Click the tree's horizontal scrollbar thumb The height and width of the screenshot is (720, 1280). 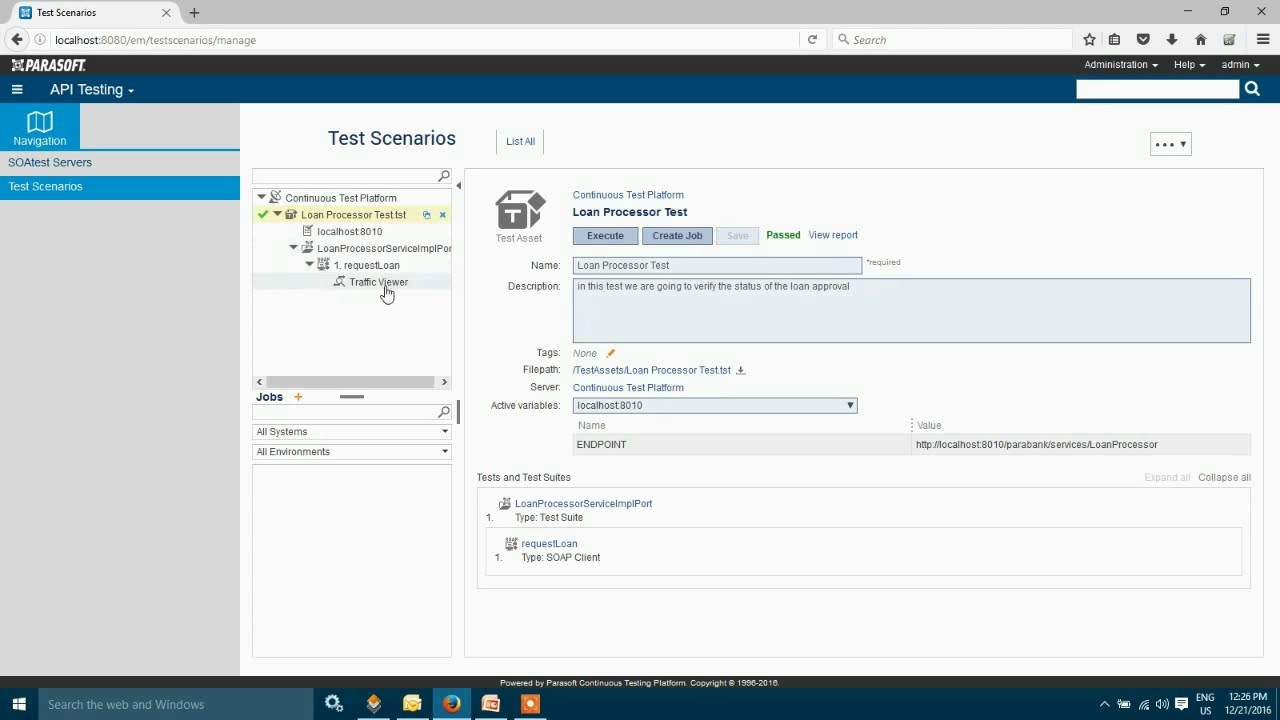coord(350,382)
